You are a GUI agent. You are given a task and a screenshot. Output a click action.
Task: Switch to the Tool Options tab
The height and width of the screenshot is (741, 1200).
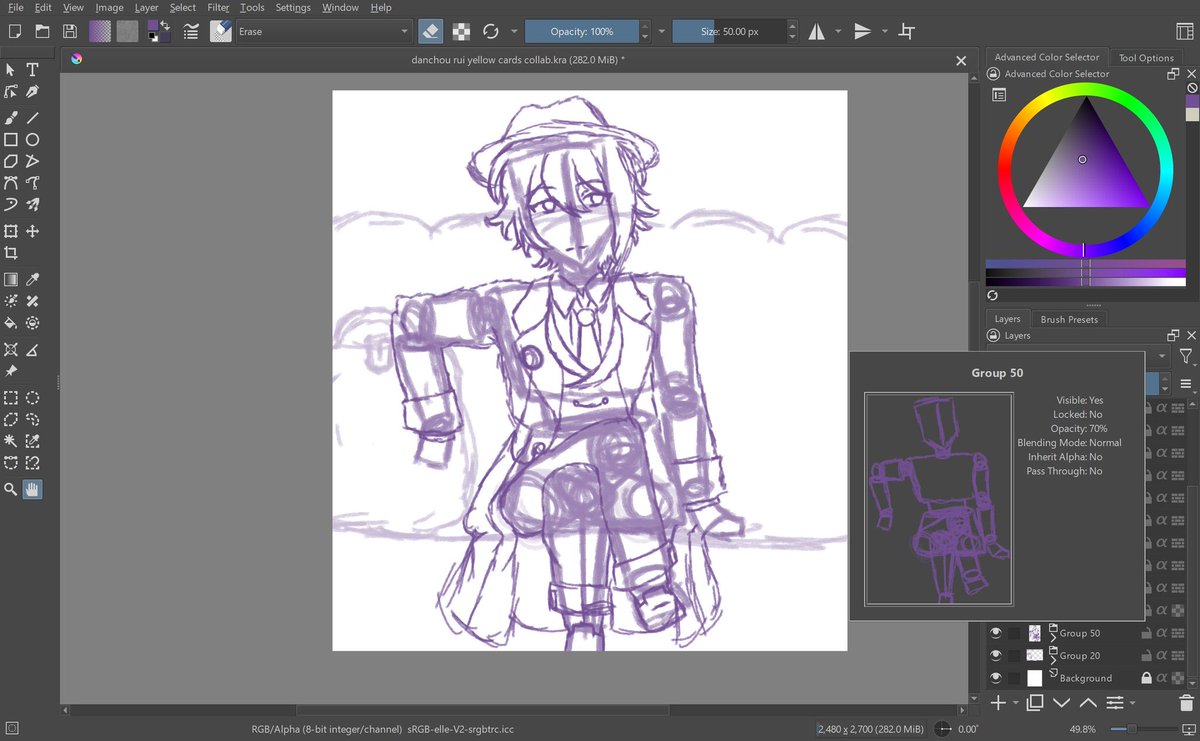point(1146,58)
